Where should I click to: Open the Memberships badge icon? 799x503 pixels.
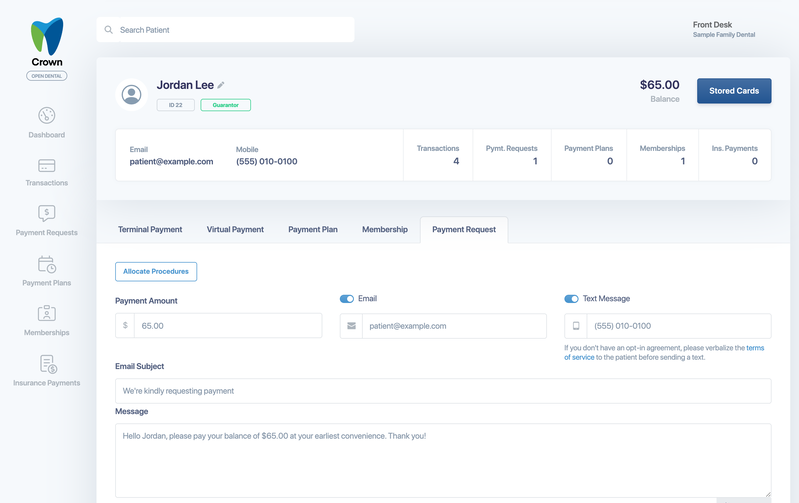(46, 313)
